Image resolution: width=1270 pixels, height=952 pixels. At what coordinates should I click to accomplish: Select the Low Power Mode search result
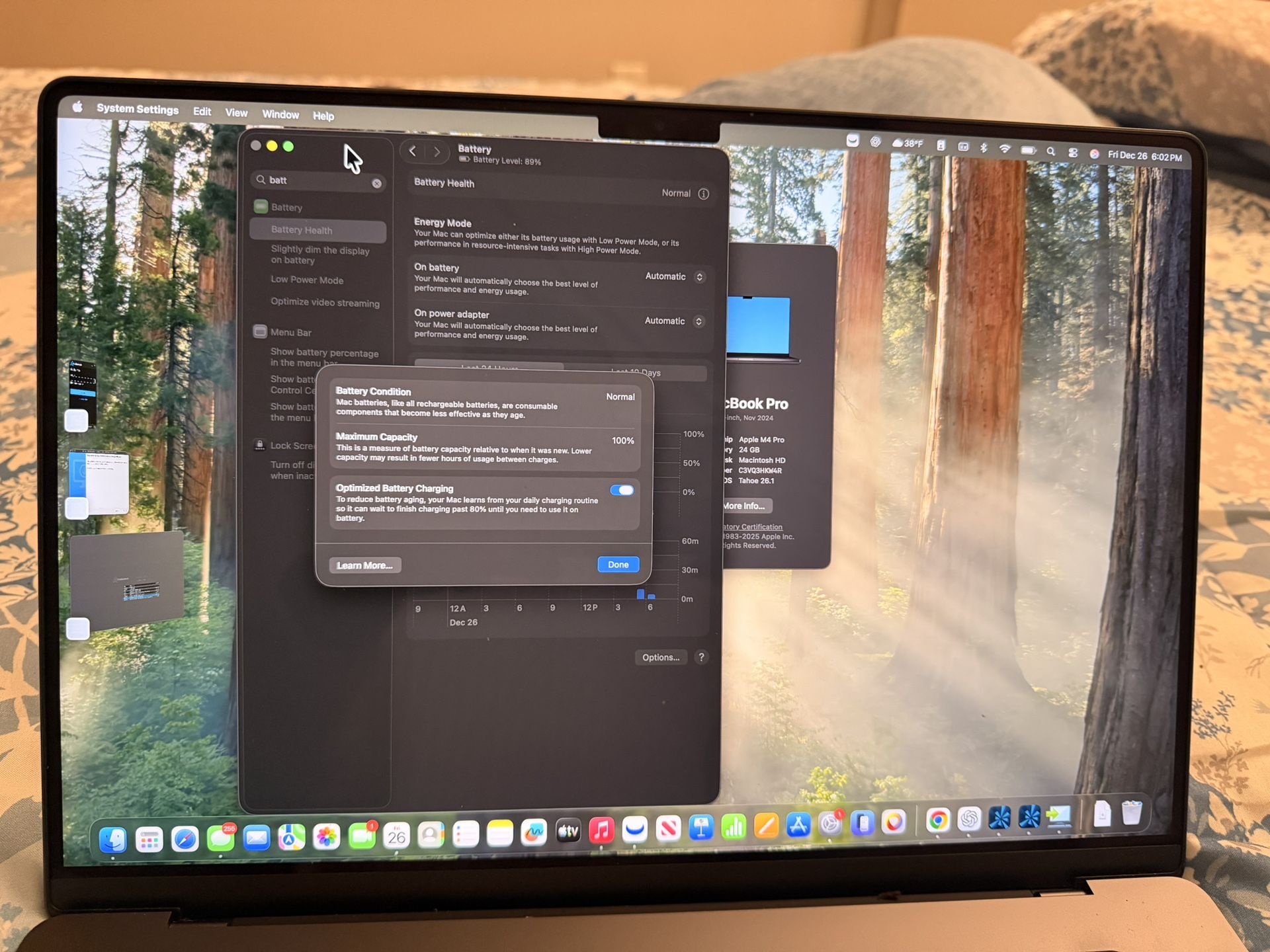click(307, 280)
